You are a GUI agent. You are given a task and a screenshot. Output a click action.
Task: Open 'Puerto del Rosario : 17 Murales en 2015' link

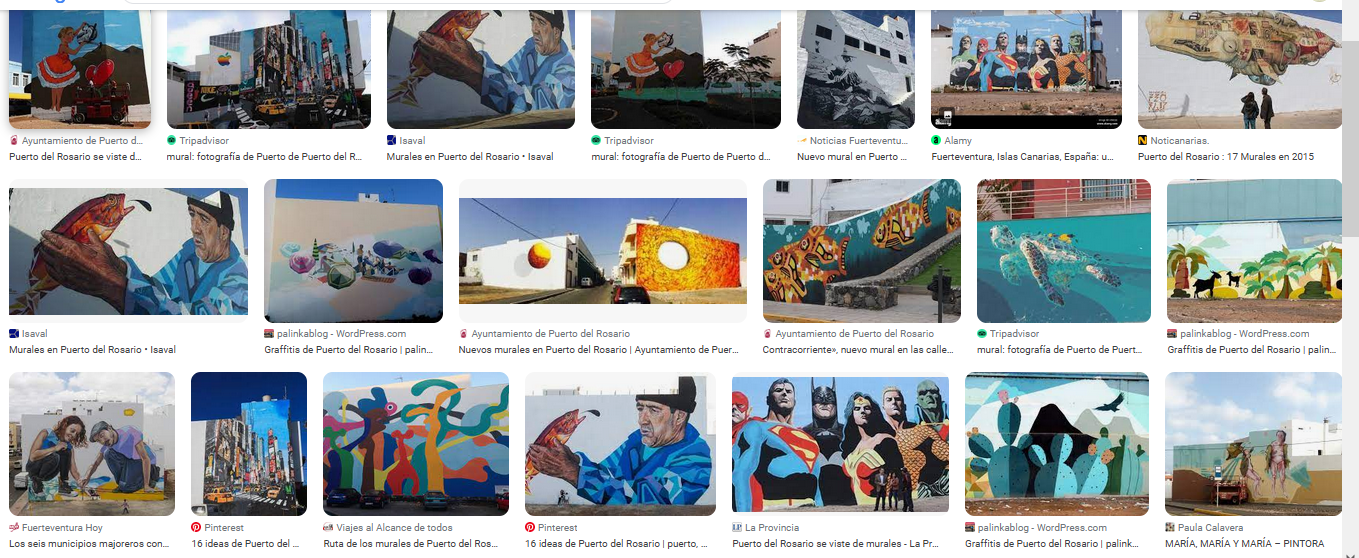[1226, 157]
